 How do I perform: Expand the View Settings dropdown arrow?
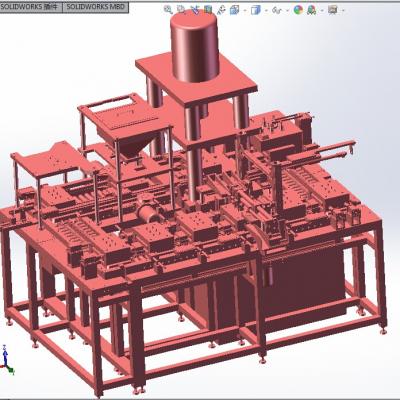tap(343, 11)
